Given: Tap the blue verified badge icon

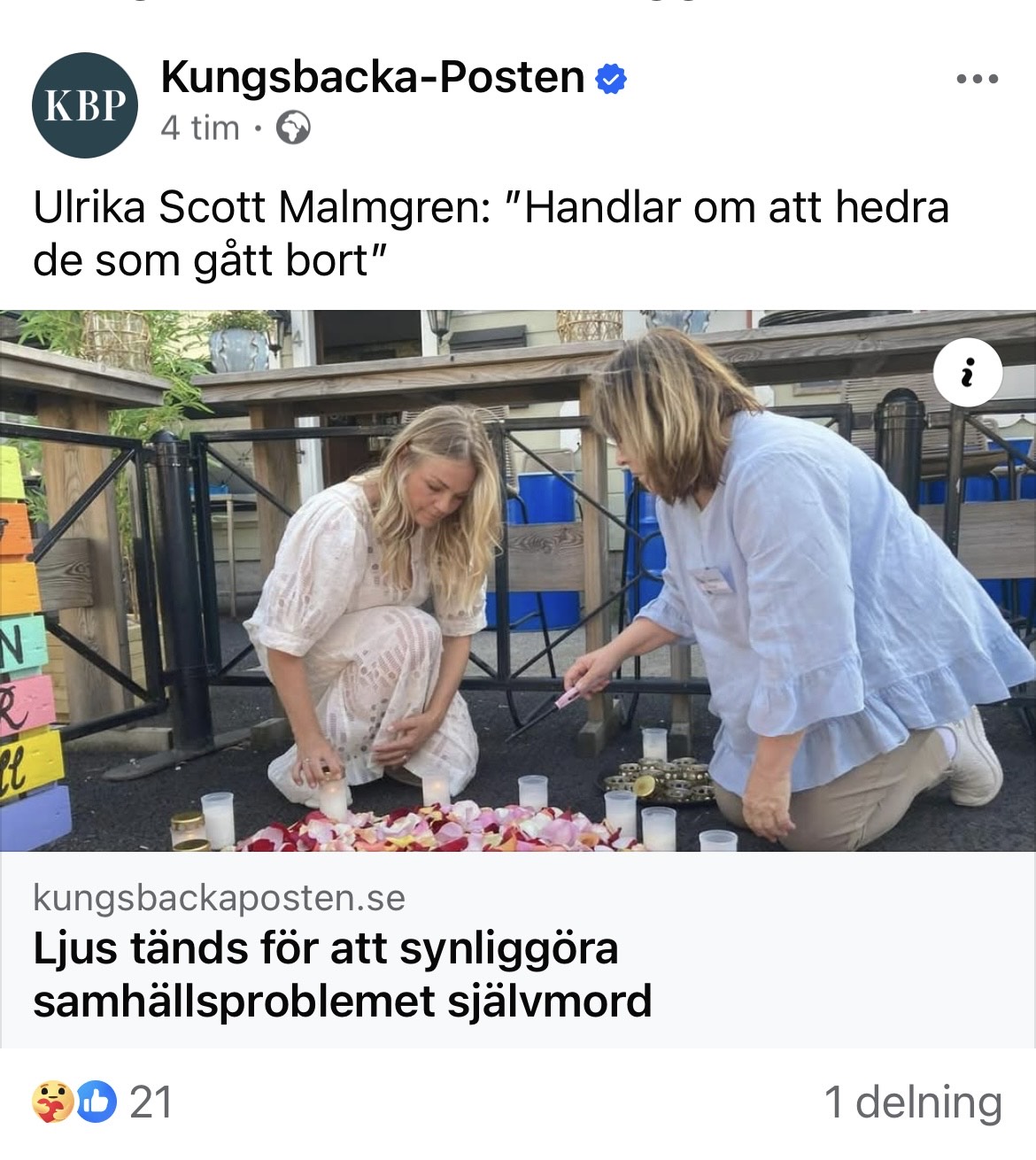Looking at the screenshot, I should (x=611, y=79).
